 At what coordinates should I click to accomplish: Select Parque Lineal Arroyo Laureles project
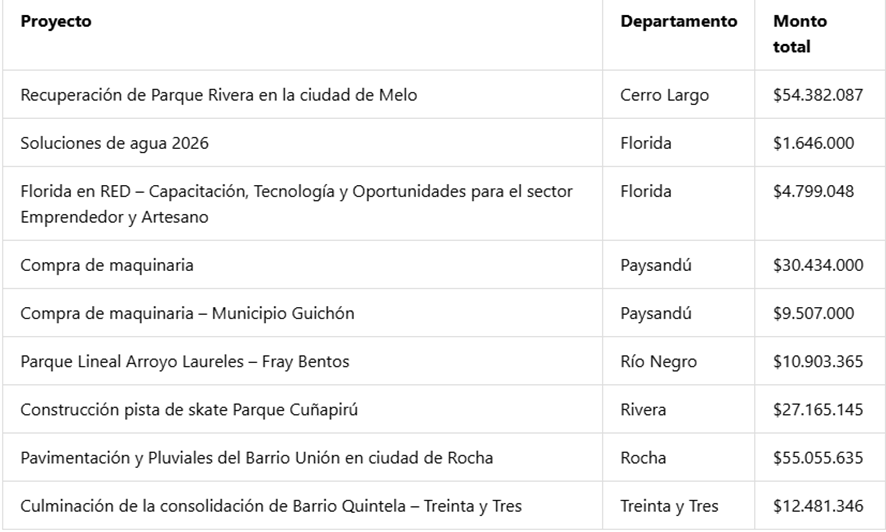point(185,361)
